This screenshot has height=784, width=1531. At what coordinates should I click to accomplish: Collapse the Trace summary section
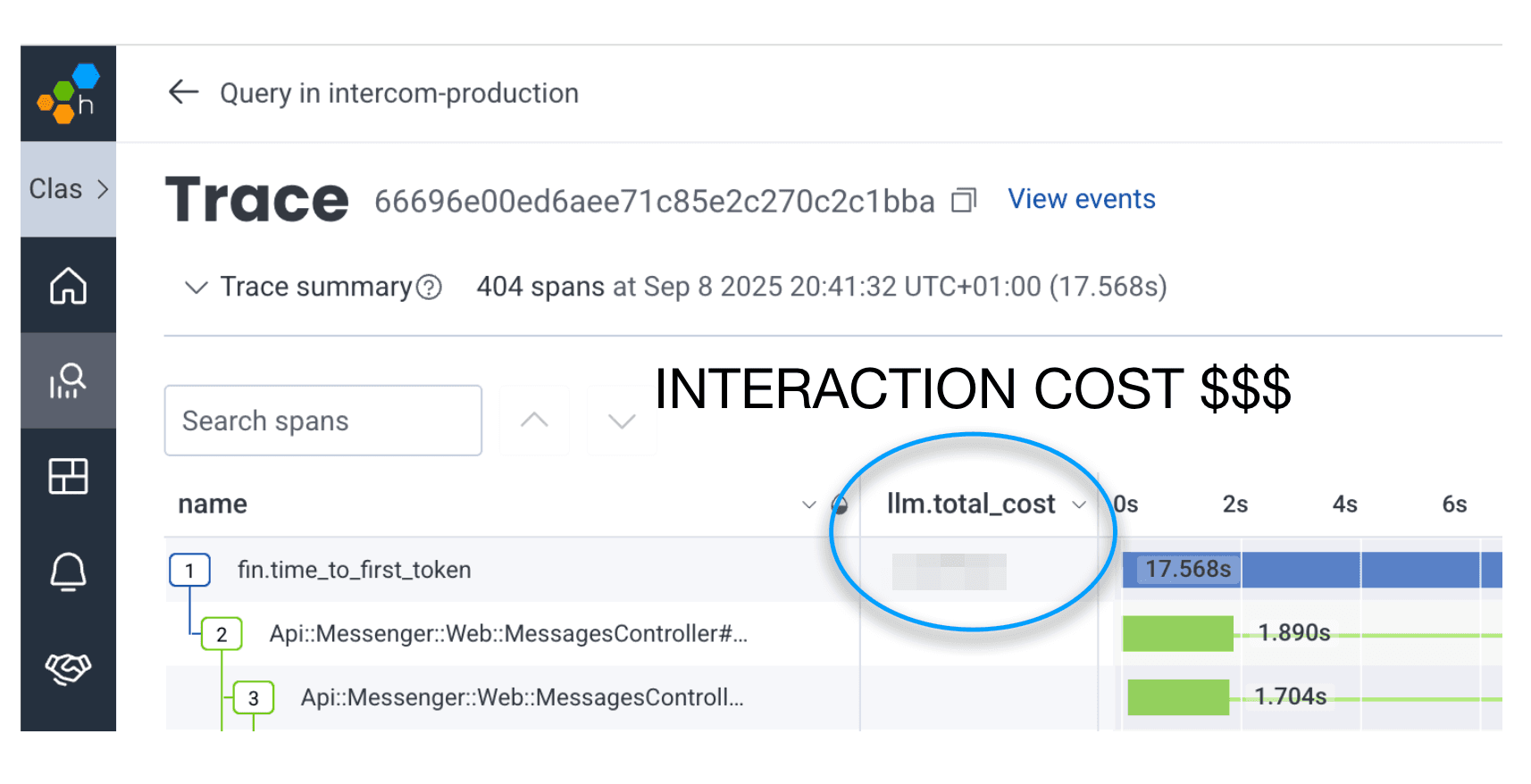(x=196, y=288)
